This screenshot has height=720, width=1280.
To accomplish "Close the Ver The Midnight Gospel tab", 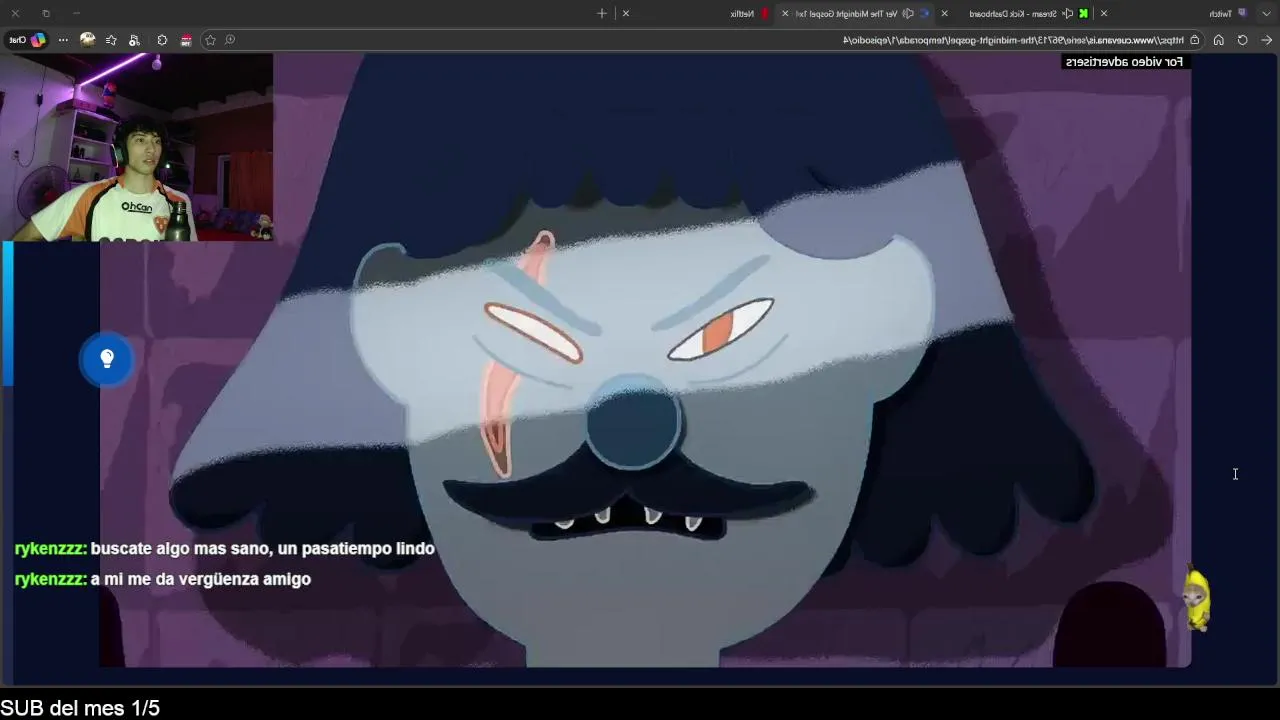I will click(x=785, y=13).
